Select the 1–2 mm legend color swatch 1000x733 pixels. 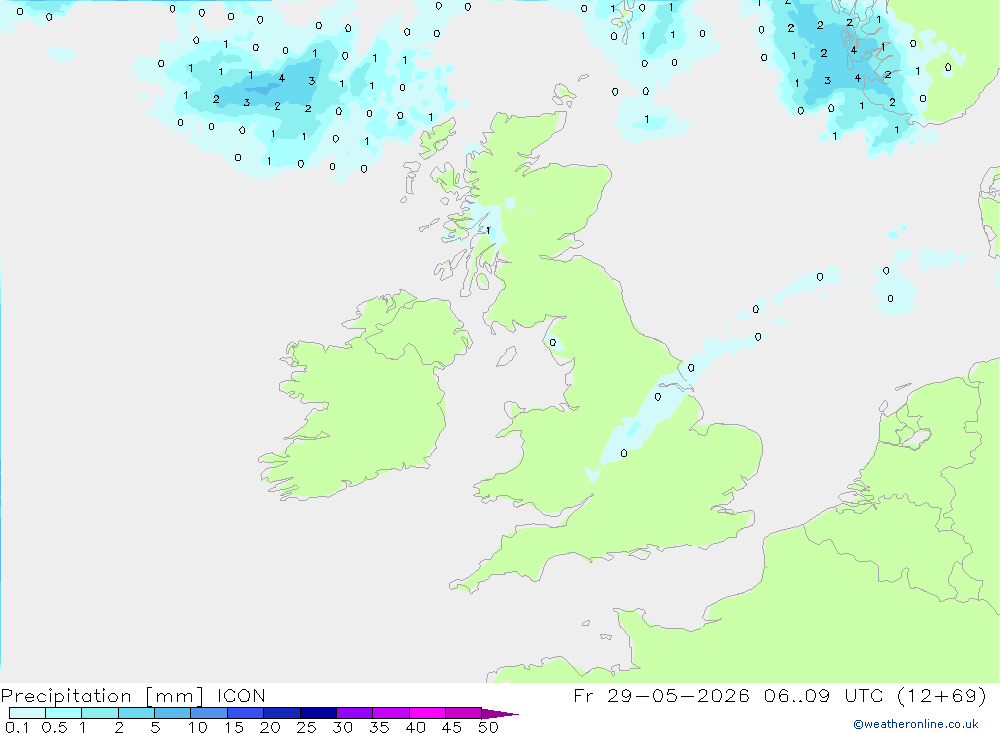click(x=100, y=713)
